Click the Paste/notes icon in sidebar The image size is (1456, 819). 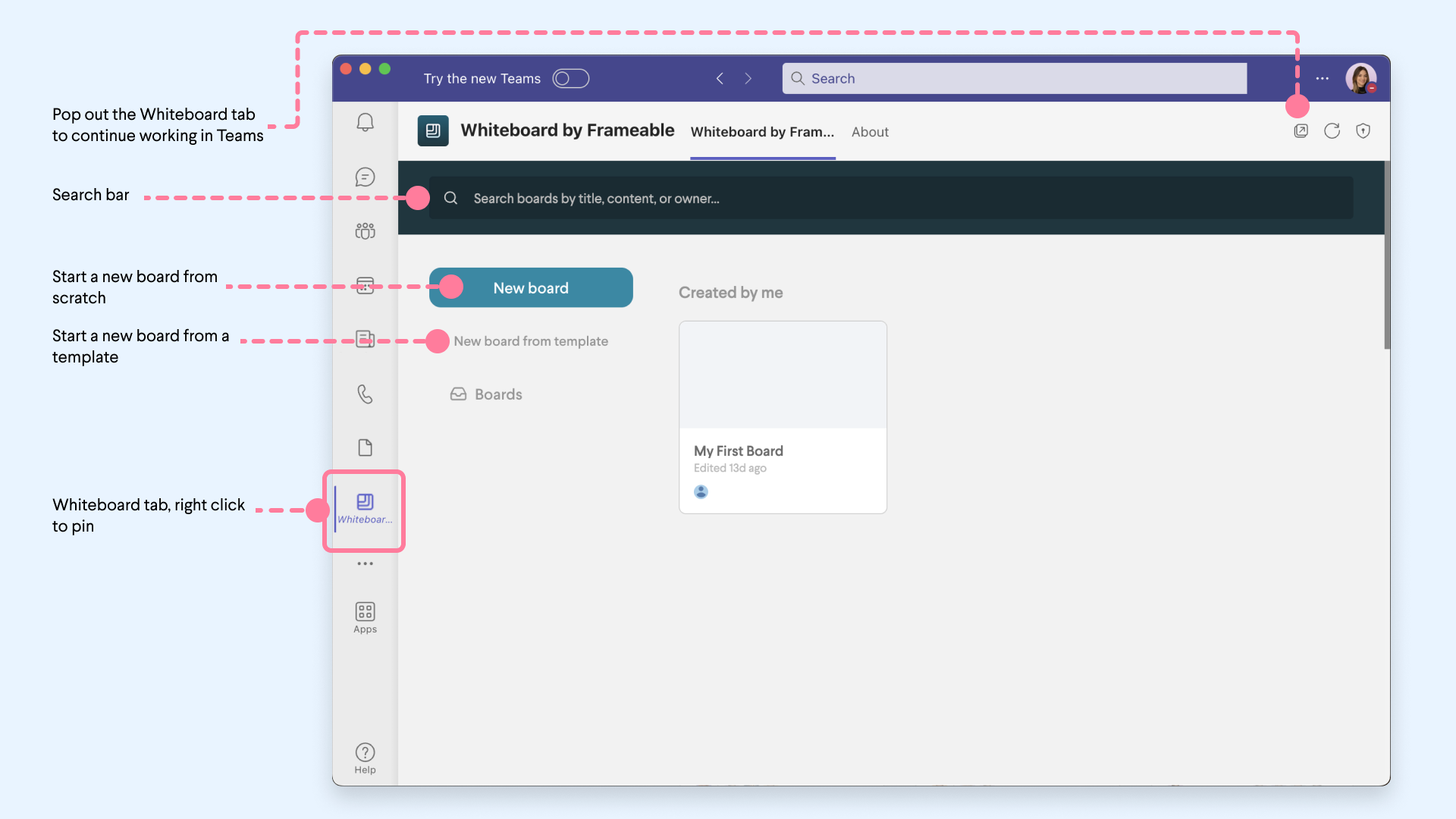point(365,339)
